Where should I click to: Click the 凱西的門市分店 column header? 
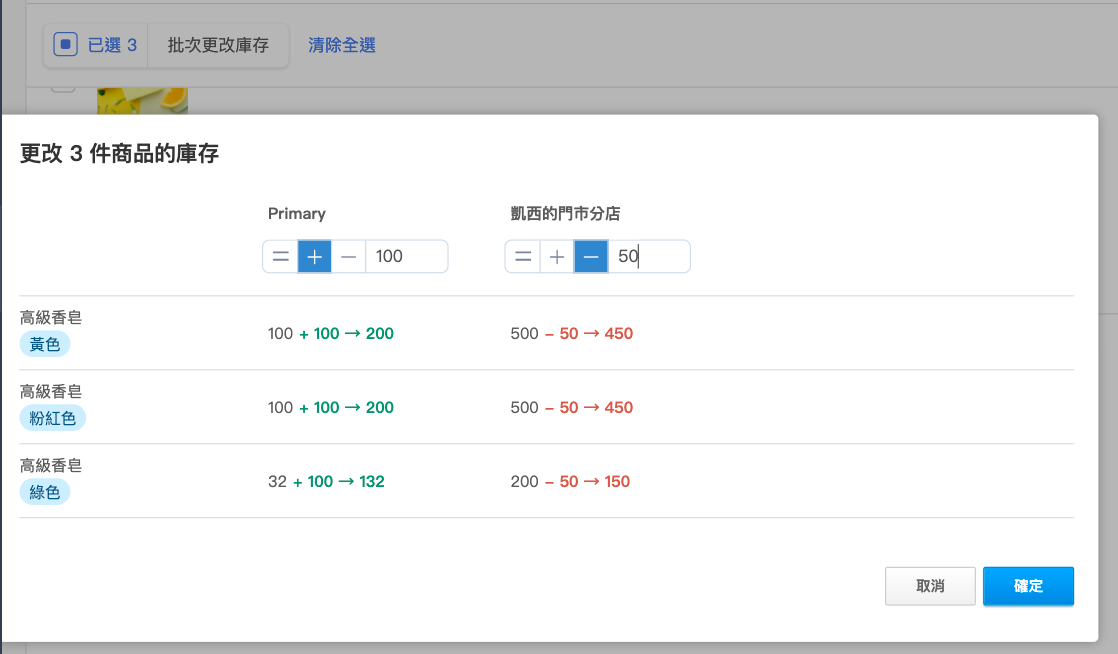[x=565, y=213]
